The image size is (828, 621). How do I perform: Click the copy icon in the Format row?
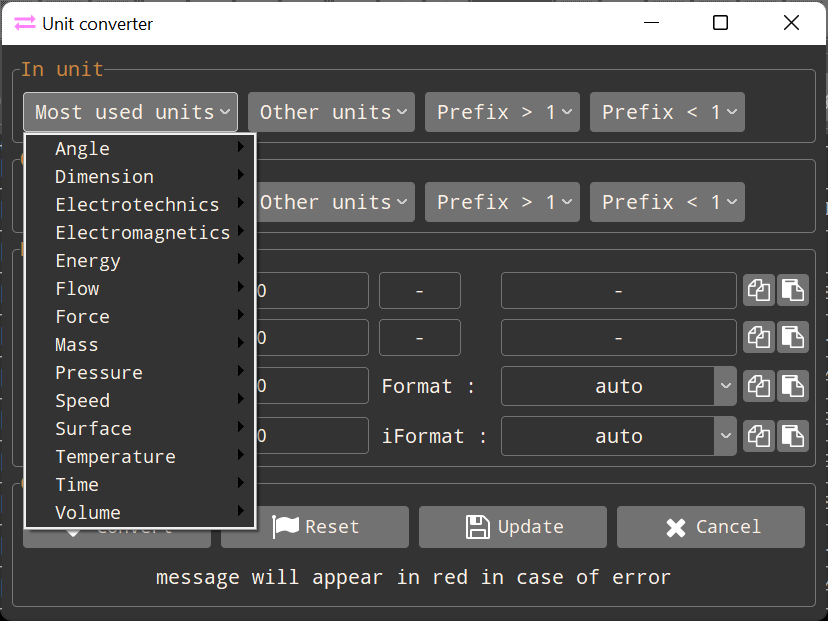coord(759,386)
